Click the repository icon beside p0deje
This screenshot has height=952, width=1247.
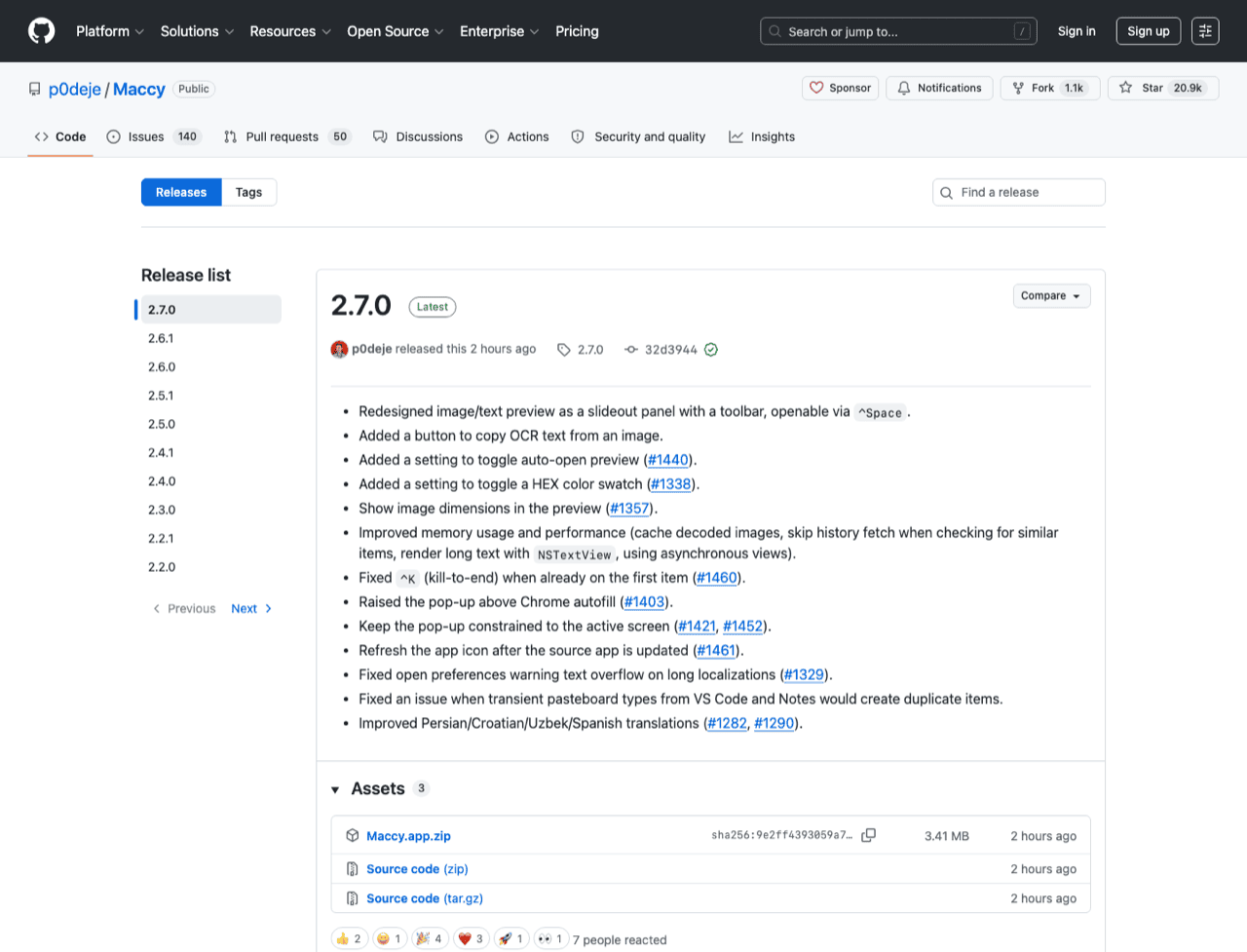pos(35,89)
